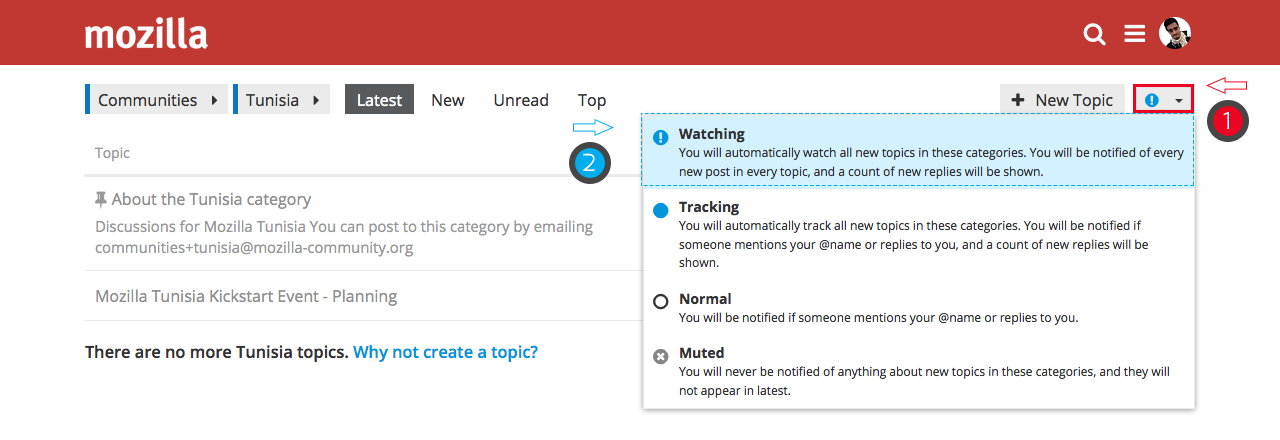Choose the Muted notification option

[701, 353]
